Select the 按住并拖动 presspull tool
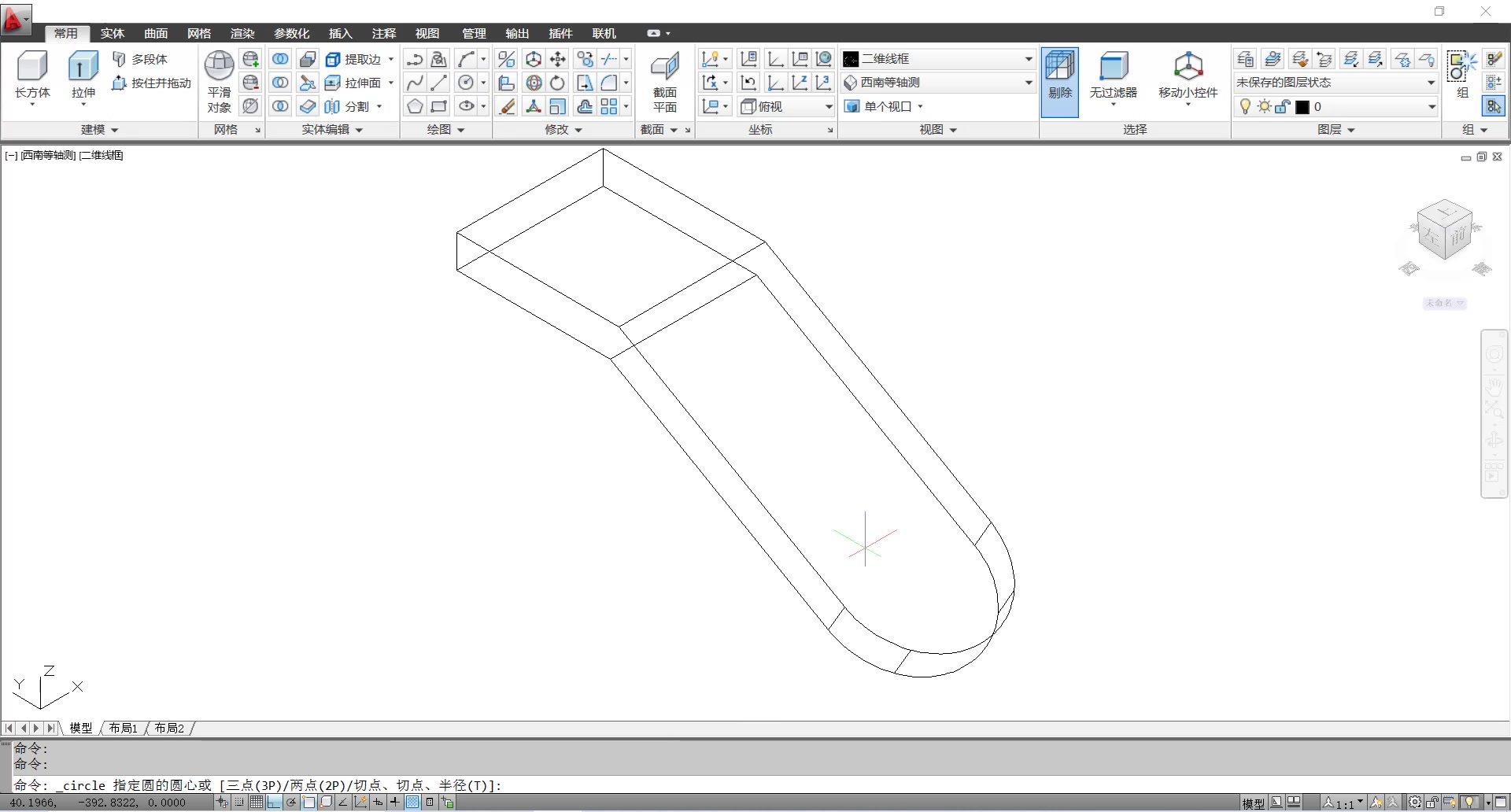 (x=152, y=83)
